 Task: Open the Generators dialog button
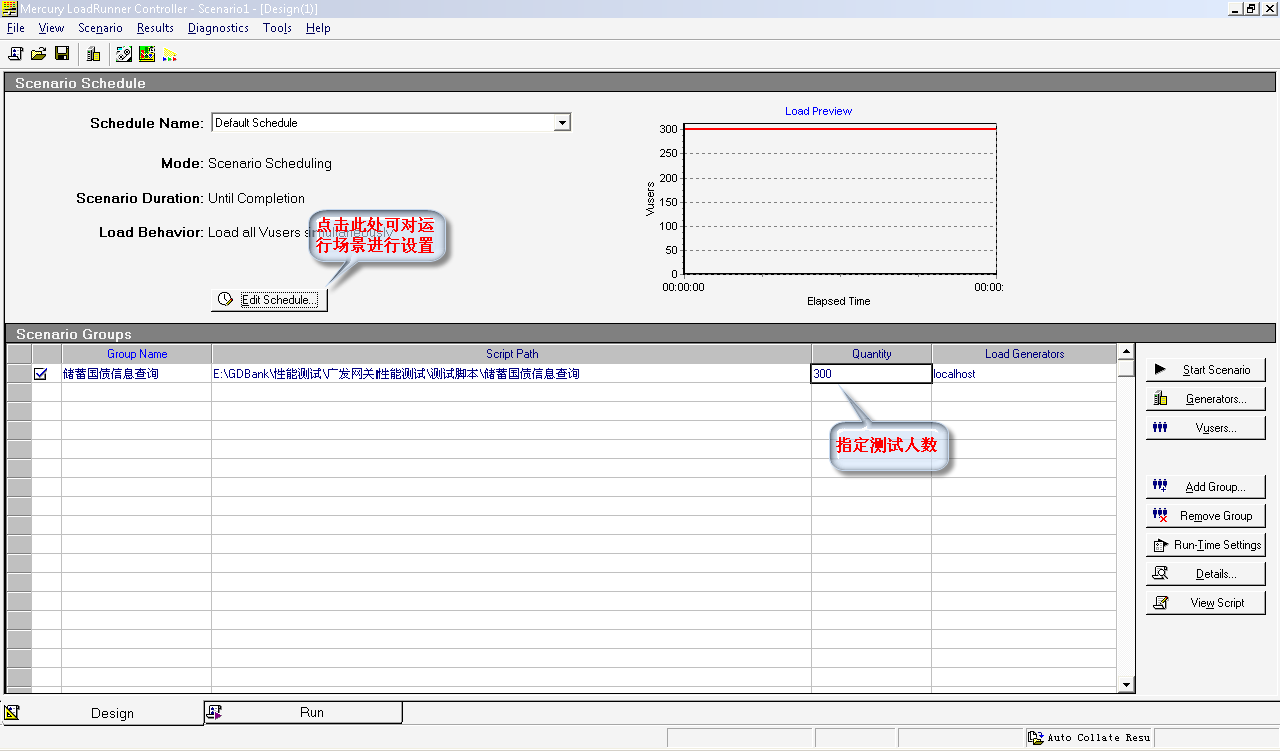click(x=1205, y=399)
